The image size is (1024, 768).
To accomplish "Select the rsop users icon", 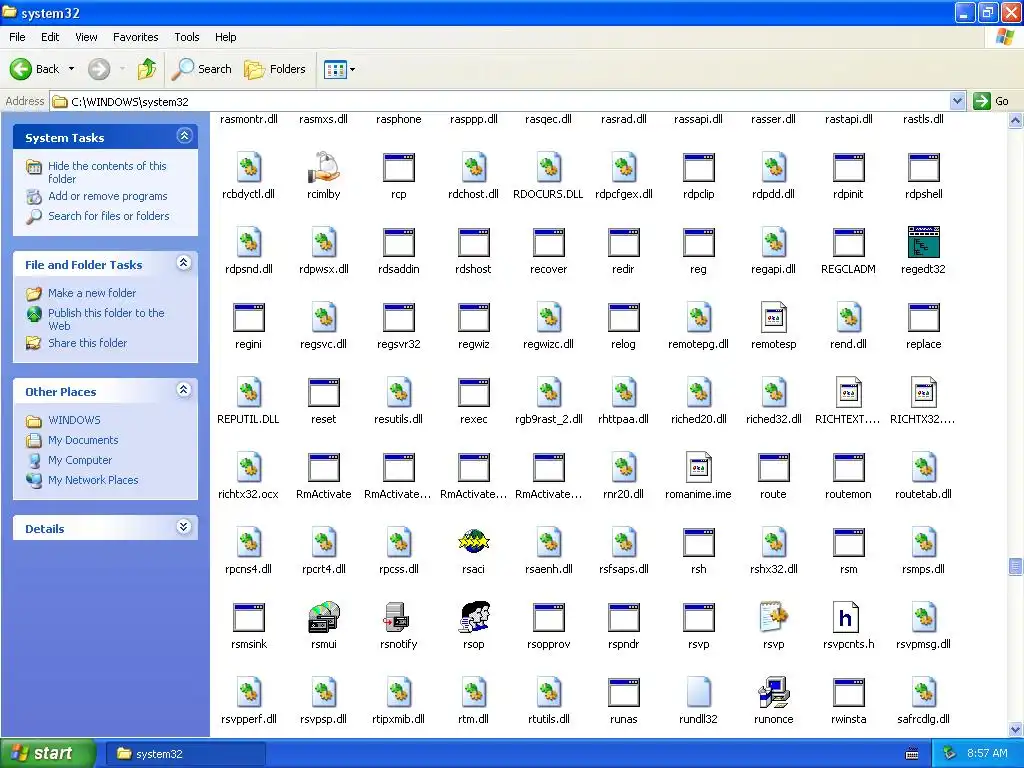I will [x=473, y=617].
